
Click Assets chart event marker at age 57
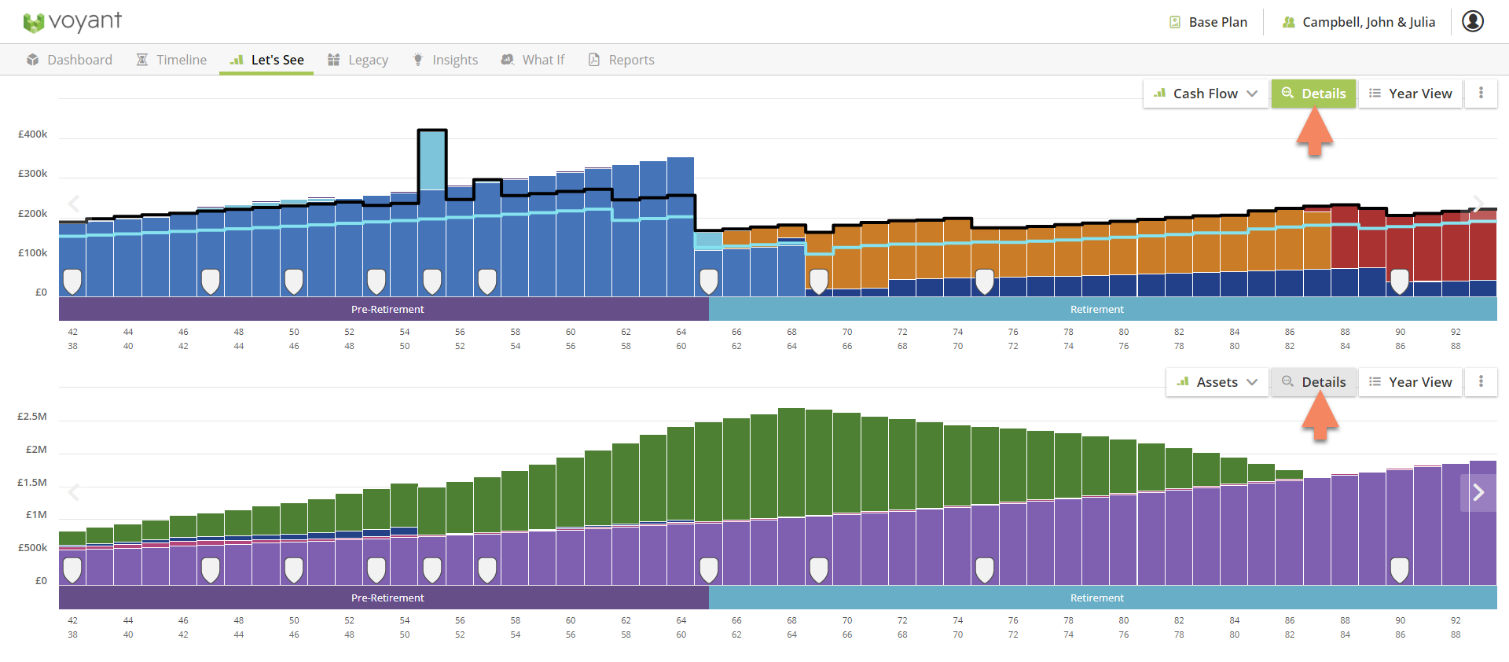coord(487,570)
